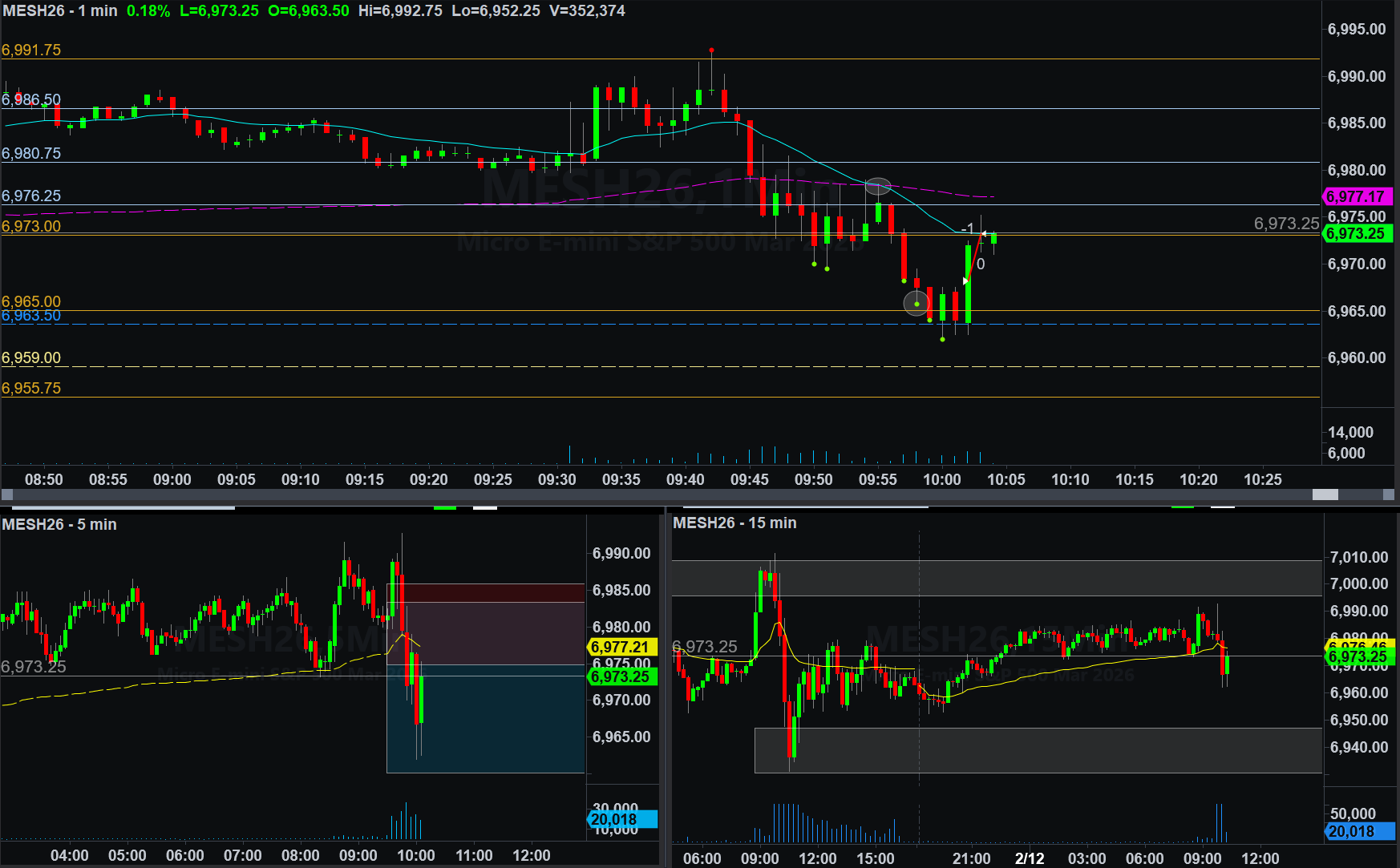
Task: Select the 6,991.75 horizontal level label
Action: coord(31,50)
